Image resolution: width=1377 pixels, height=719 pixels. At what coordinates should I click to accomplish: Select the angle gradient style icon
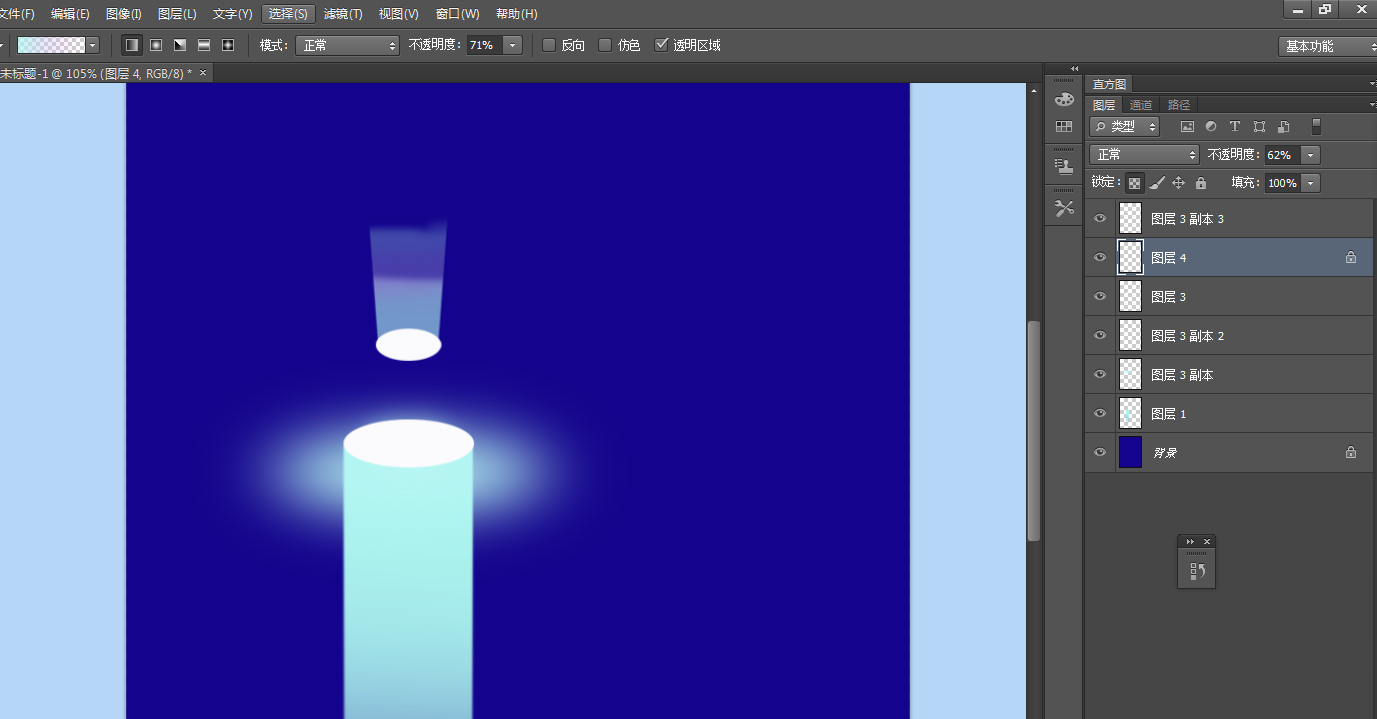tap(180, 45)
